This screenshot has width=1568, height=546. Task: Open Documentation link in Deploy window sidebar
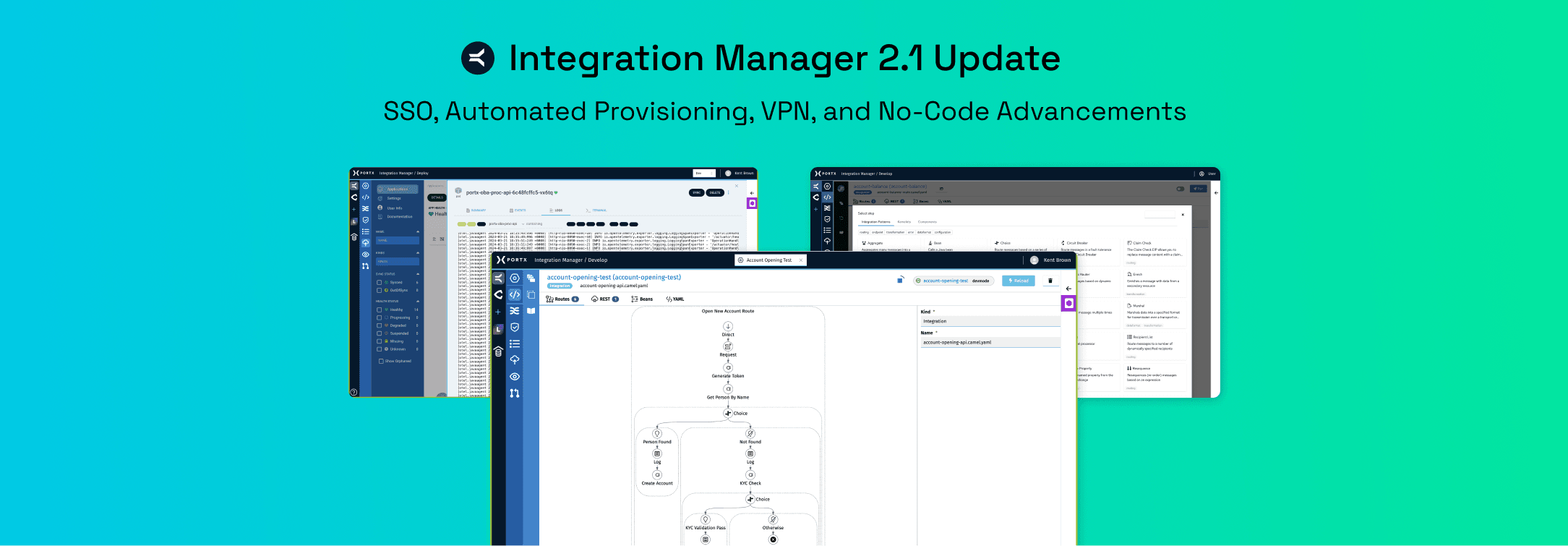coord(399,217)
